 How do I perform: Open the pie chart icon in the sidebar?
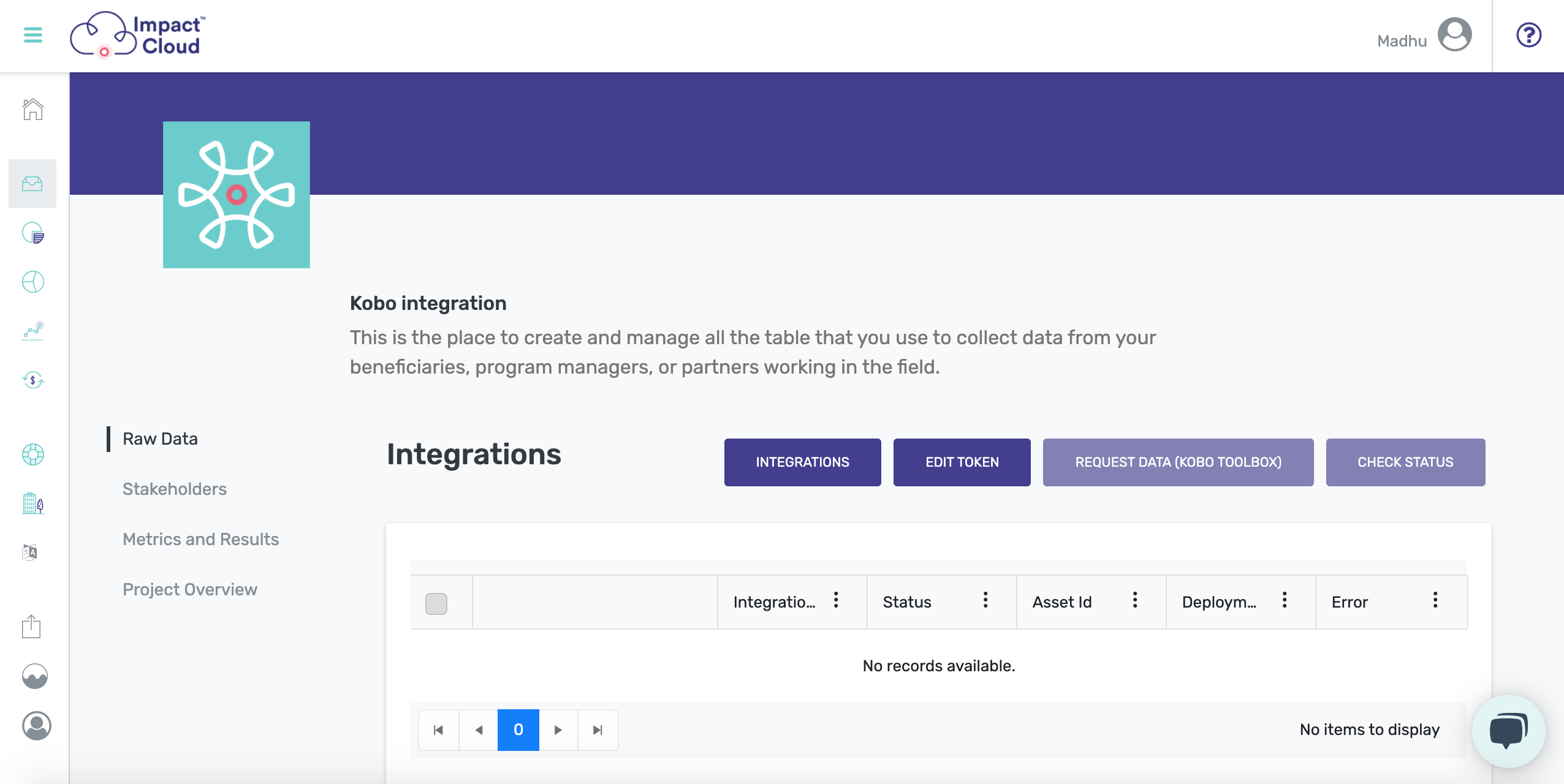(x=33, y=282)
